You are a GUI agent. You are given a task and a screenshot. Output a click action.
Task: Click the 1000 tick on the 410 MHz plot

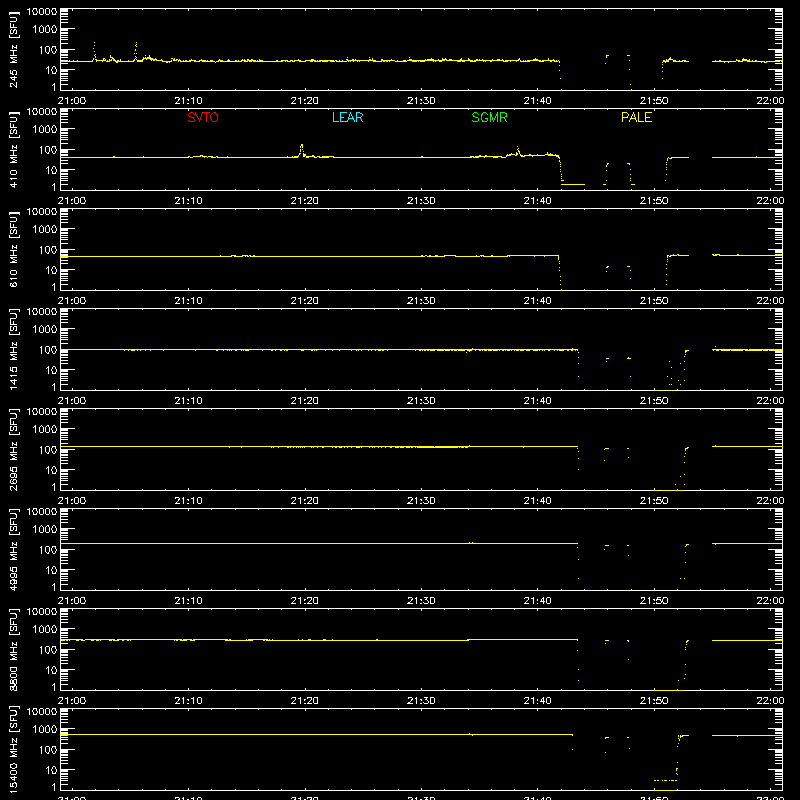tap(45, 130)
